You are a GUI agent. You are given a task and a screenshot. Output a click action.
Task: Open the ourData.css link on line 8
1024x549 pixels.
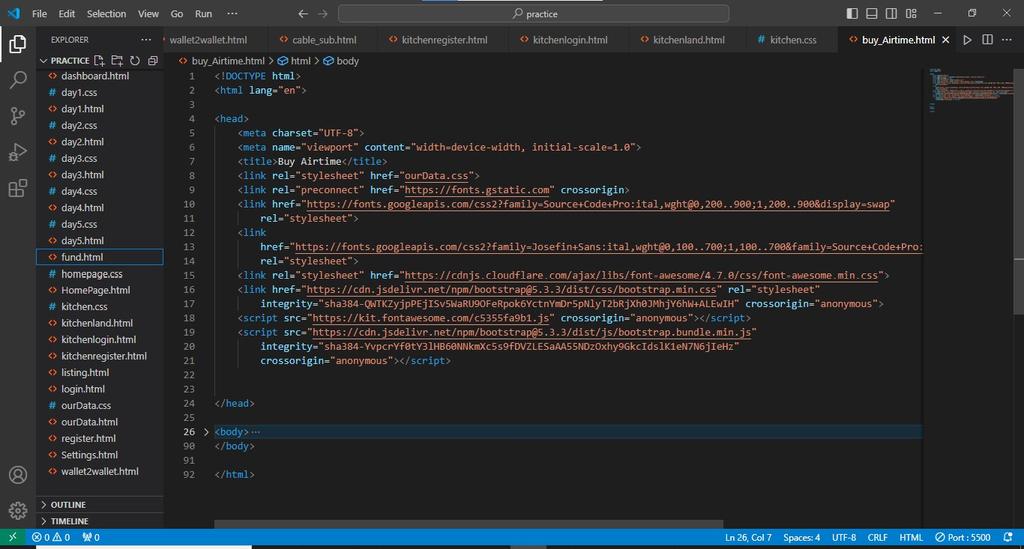pos(436,176)
